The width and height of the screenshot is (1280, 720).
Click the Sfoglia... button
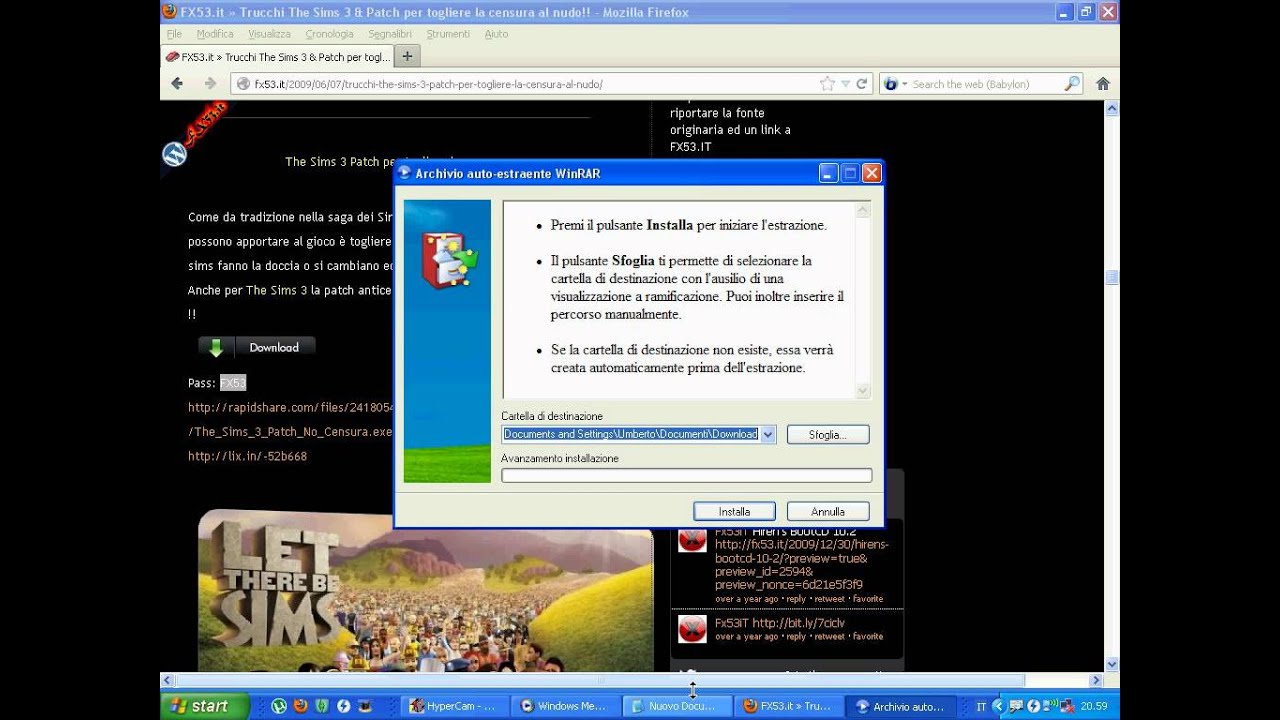828,435
